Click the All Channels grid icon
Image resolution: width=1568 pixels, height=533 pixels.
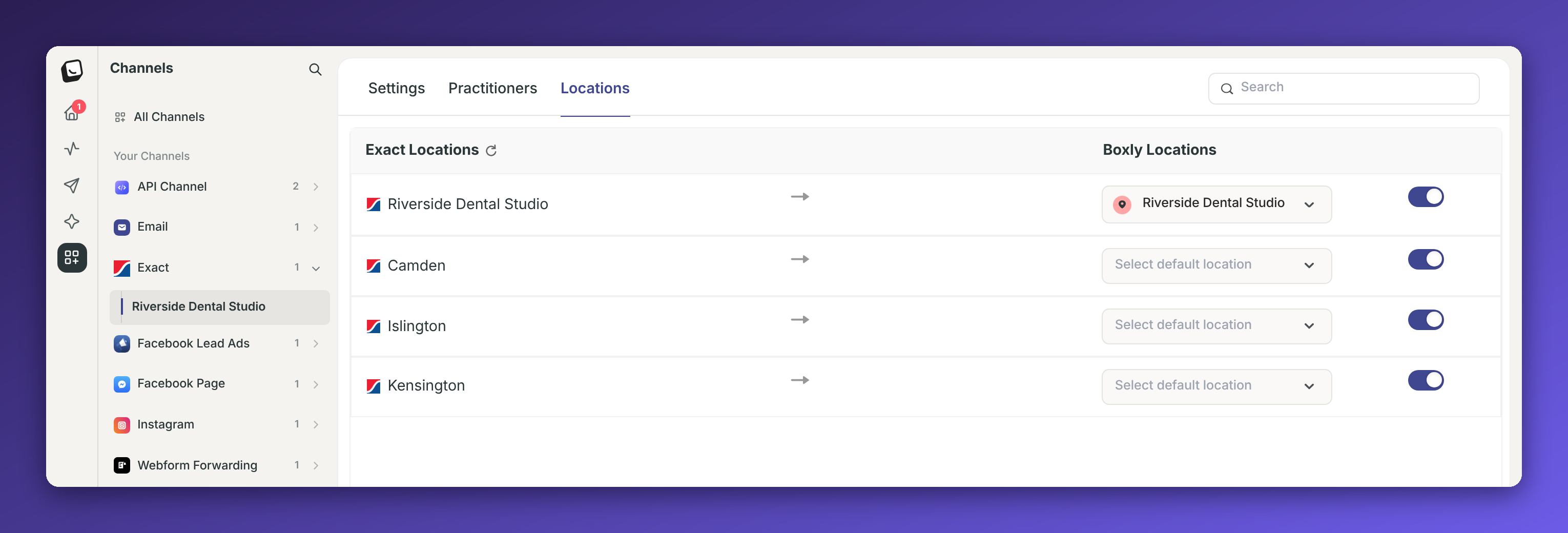[x=120, y=117]
